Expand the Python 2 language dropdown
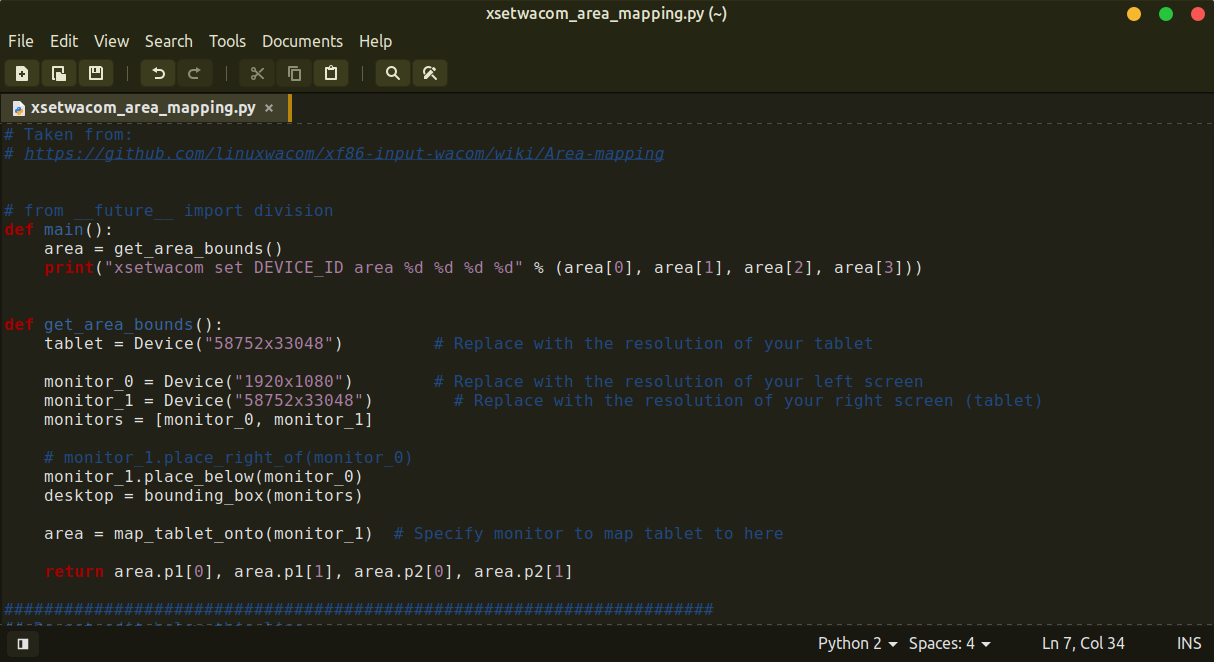The image size is (1214, 662). (857, 644)
